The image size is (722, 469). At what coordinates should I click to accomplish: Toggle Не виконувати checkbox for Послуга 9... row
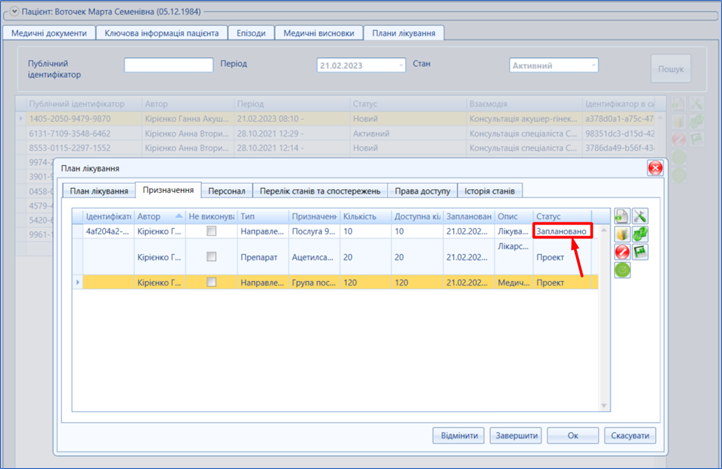pos(211,231)
